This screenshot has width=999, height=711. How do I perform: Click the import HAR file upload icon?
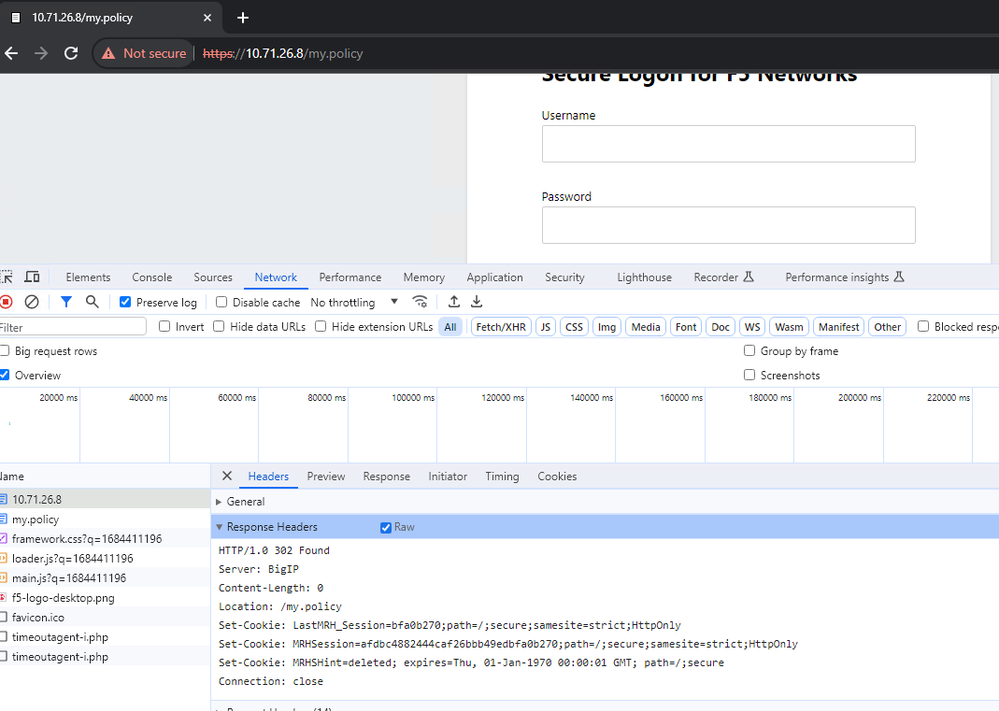pos(454,302)
